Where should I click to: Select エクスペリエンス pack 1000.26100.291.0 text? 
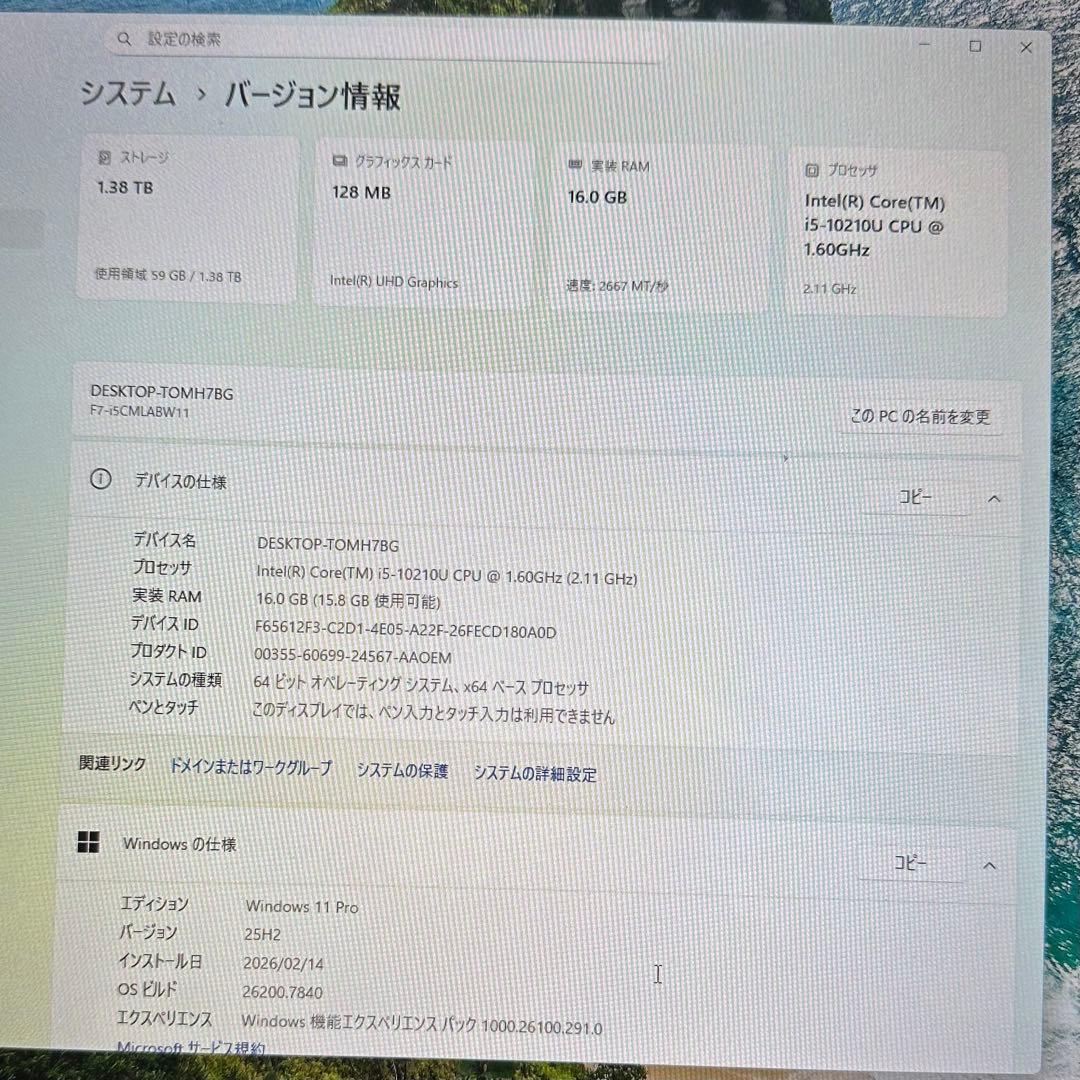[422, 1025]
